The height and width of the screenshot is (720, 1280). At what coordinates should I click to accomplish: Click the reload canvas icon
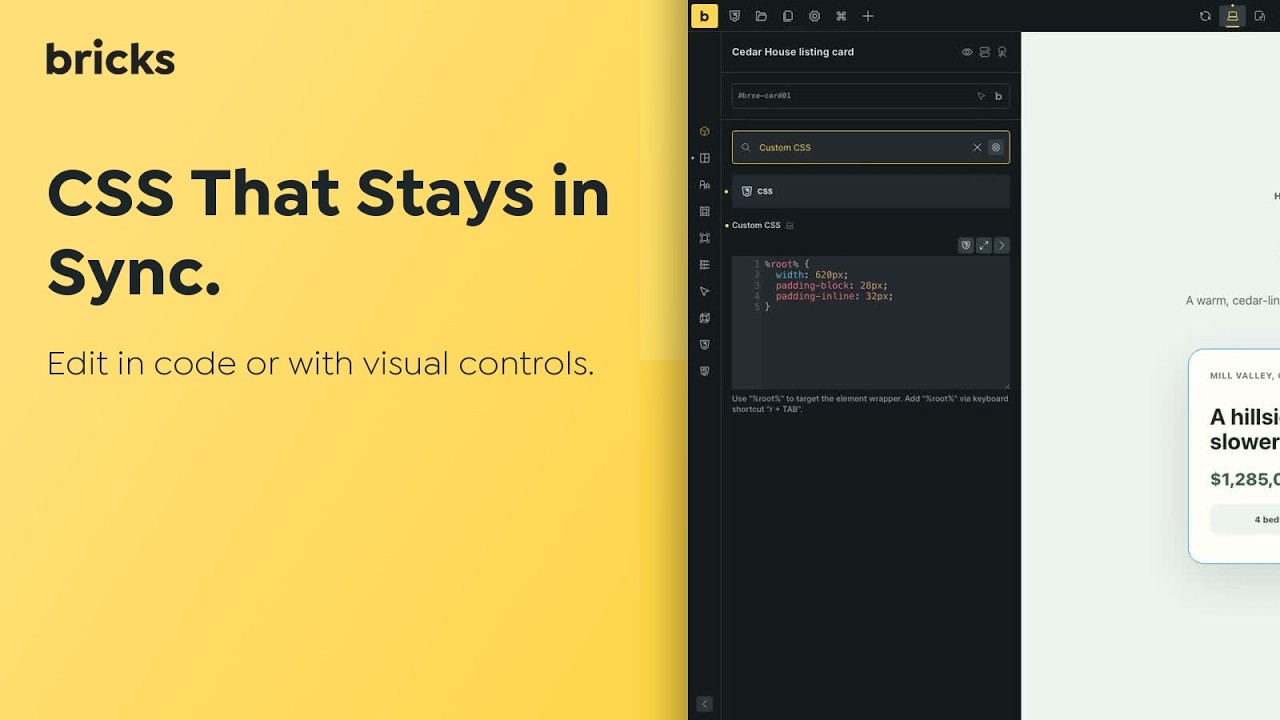[1205, 16]
